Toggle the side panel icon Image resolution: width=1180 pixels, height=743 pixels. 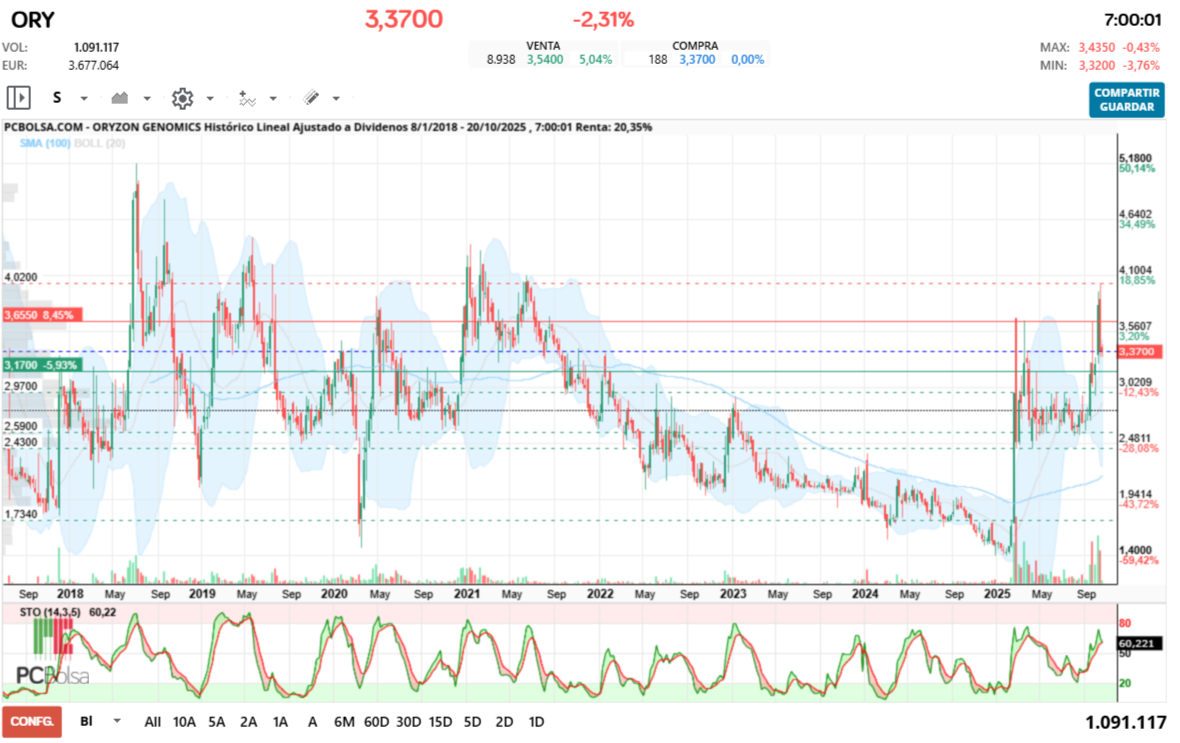pos(18,98)
